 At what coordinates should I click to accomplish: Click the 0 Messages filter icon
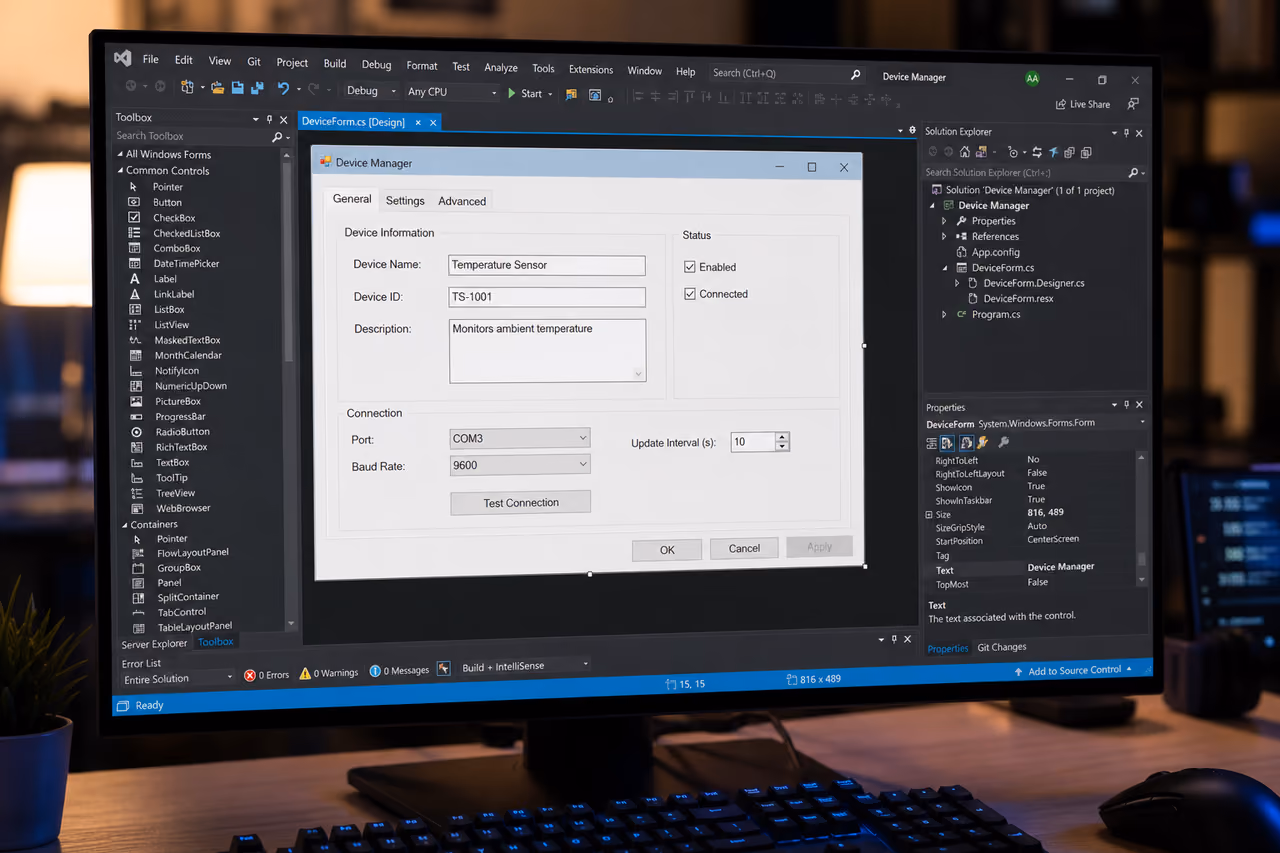[x=375, y=671]
